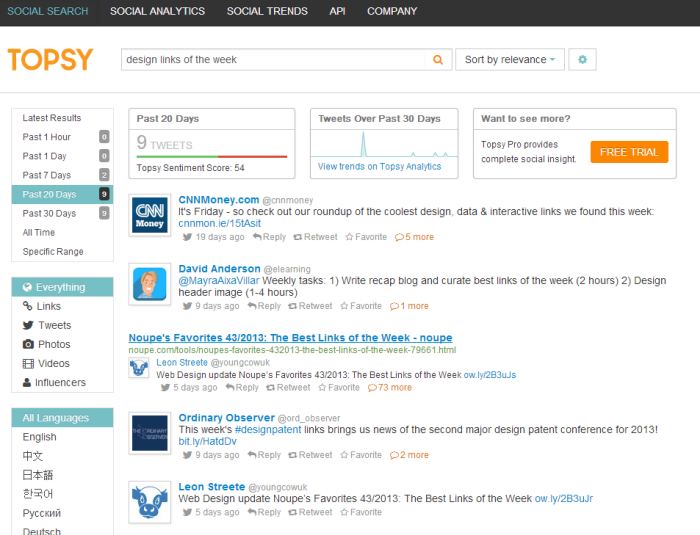Screen dimensions: 700x535
Task: Select Past 30 Days time filter
Action: click(x=62, y=213)
